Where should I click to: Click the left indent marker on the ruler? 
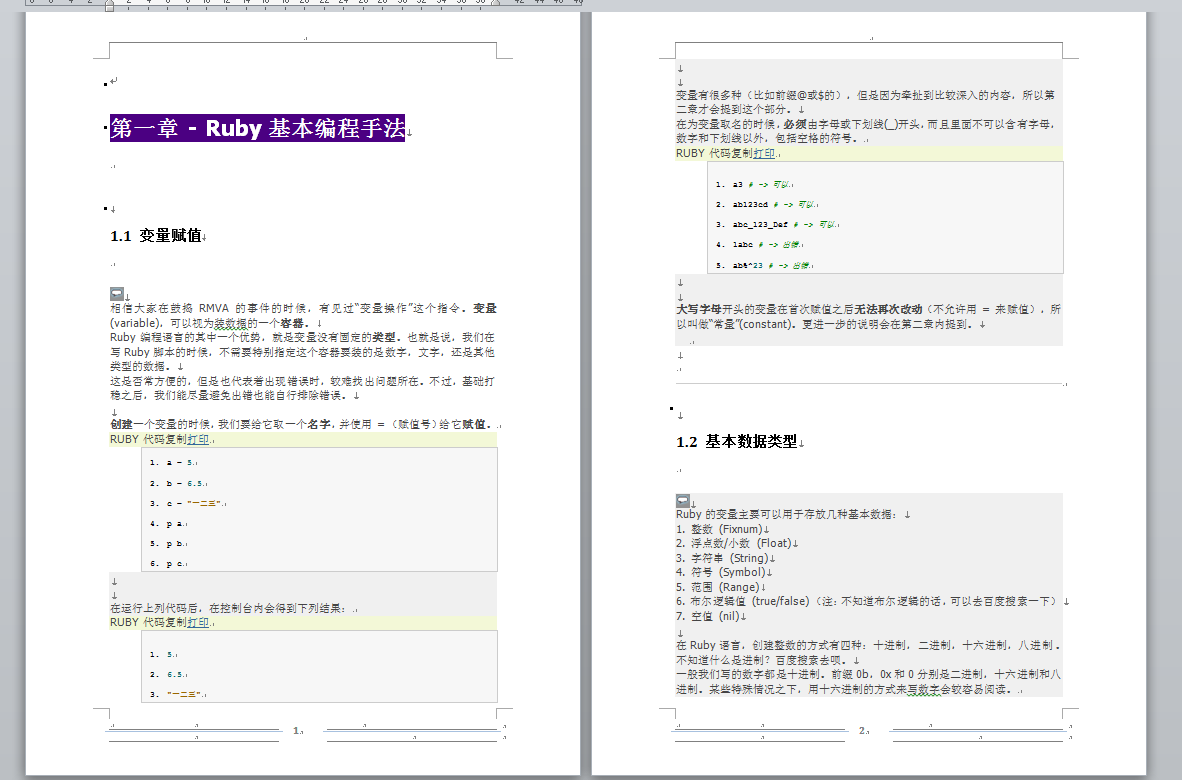(109, 5)
